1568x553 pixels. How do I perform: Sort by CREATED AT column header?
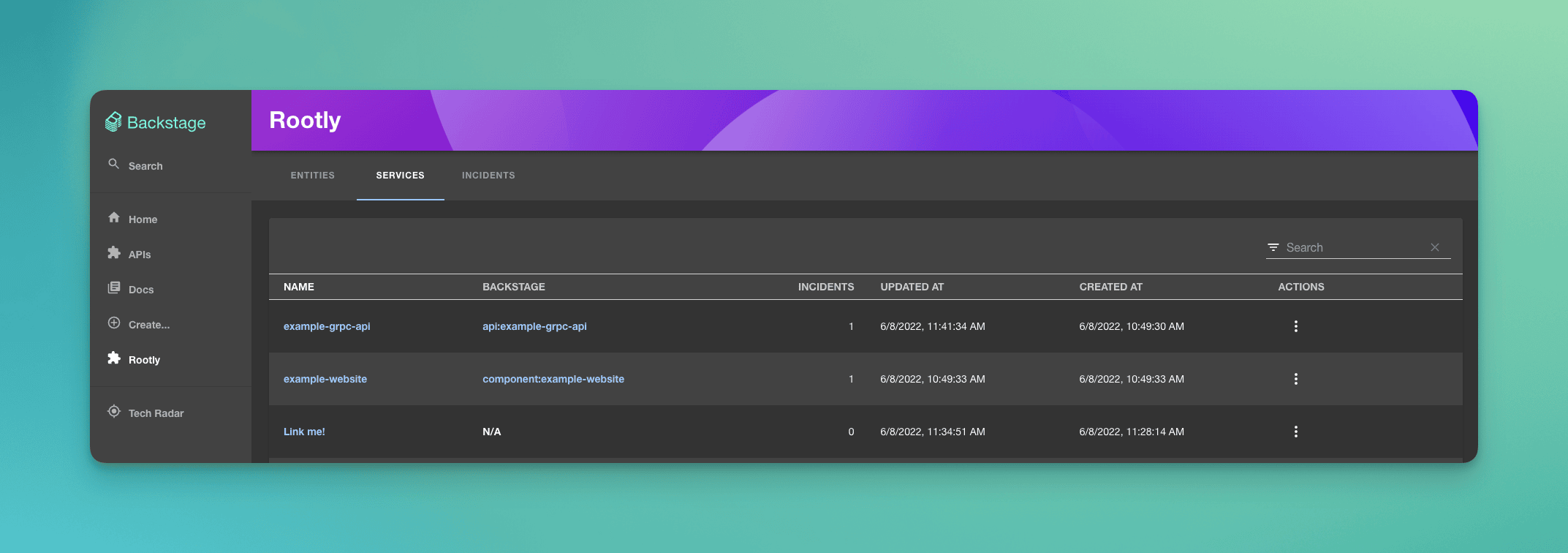tap(1111, 287)
